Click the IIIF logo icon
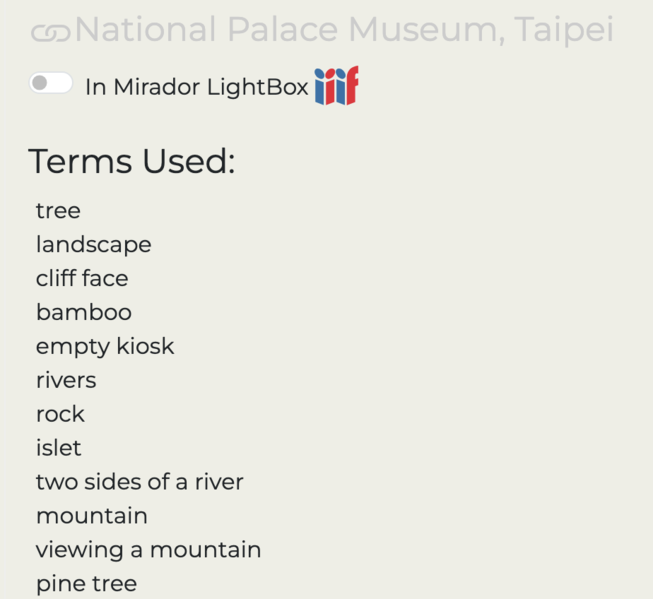This screenshot has width=653, height=599. [336, 87]
